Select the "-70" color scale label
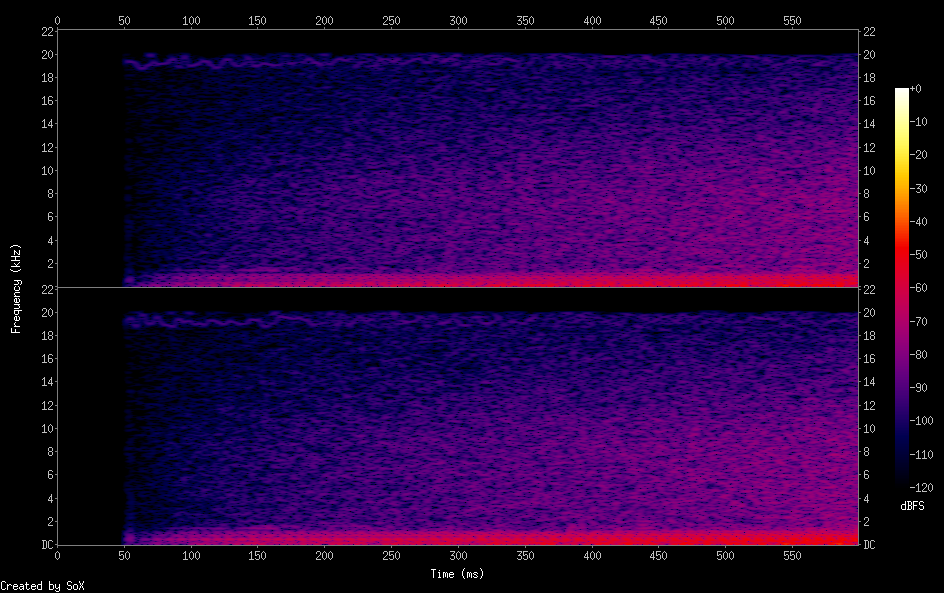This screenshot has width=944, height=593. point(919,321)
